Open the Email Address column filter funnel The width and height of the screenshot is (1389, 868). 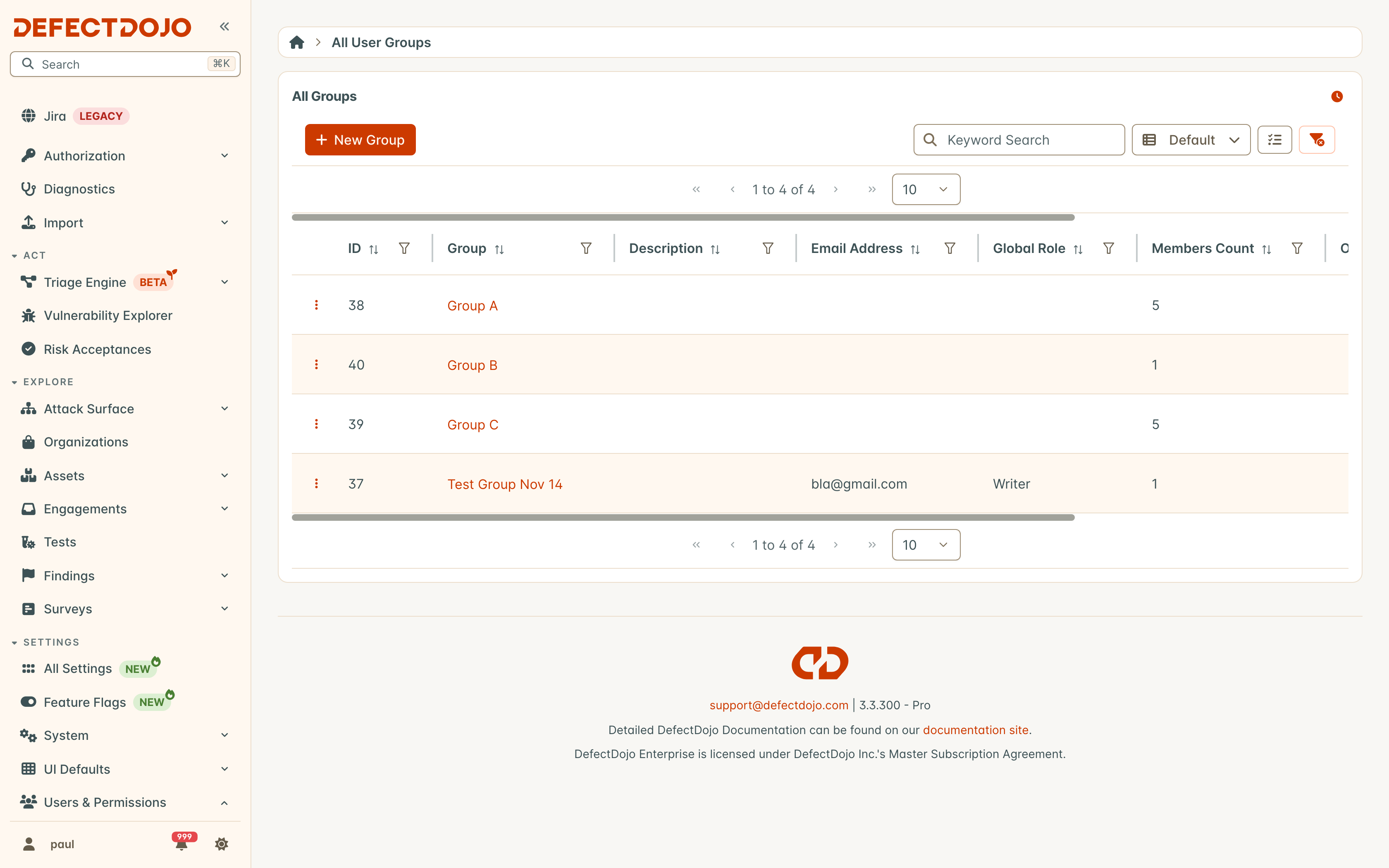pos(950,248)
